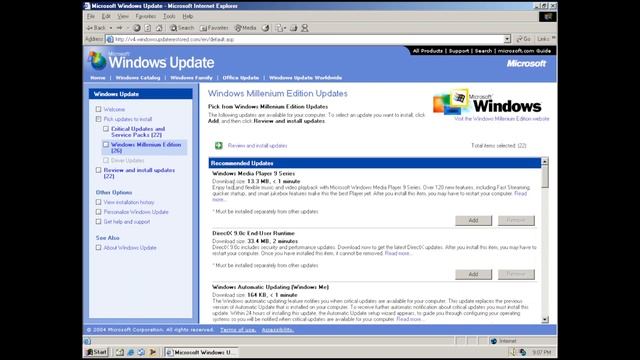Image resolution: width=640 pixels, height=360 pixels.
Task: Open the Help menu
Action: click(x=188, y=16)
